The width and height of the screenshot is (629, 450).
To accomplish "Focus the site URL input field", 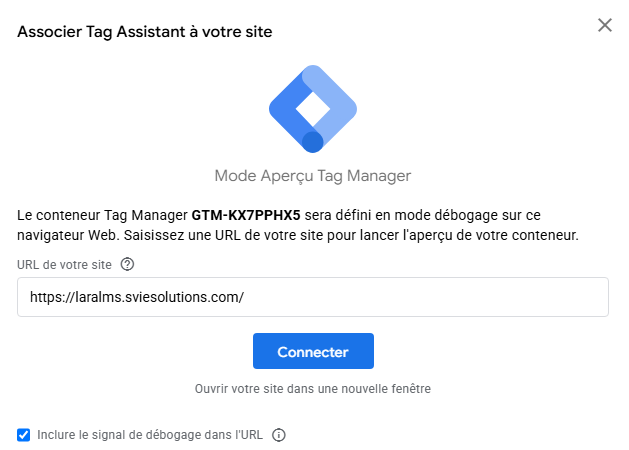I will 313,297.
